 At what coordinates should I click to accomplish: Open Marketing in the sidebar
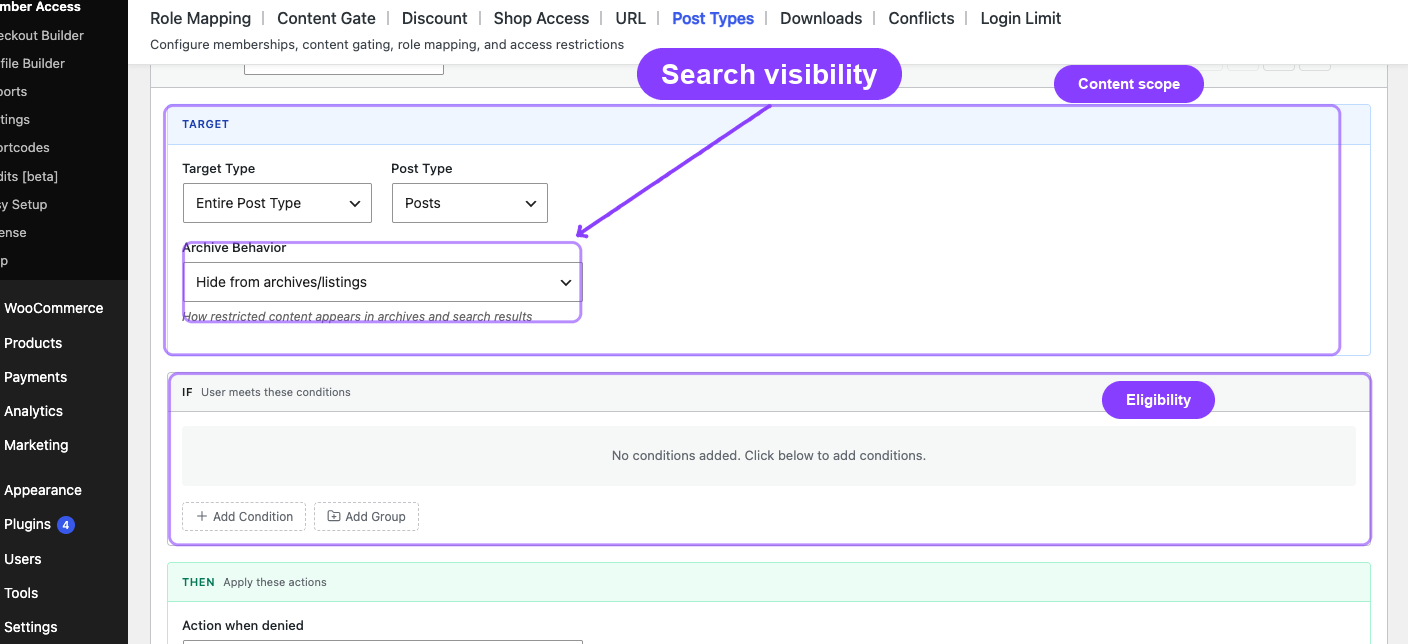pyautogui.click(x=36, y=445)
